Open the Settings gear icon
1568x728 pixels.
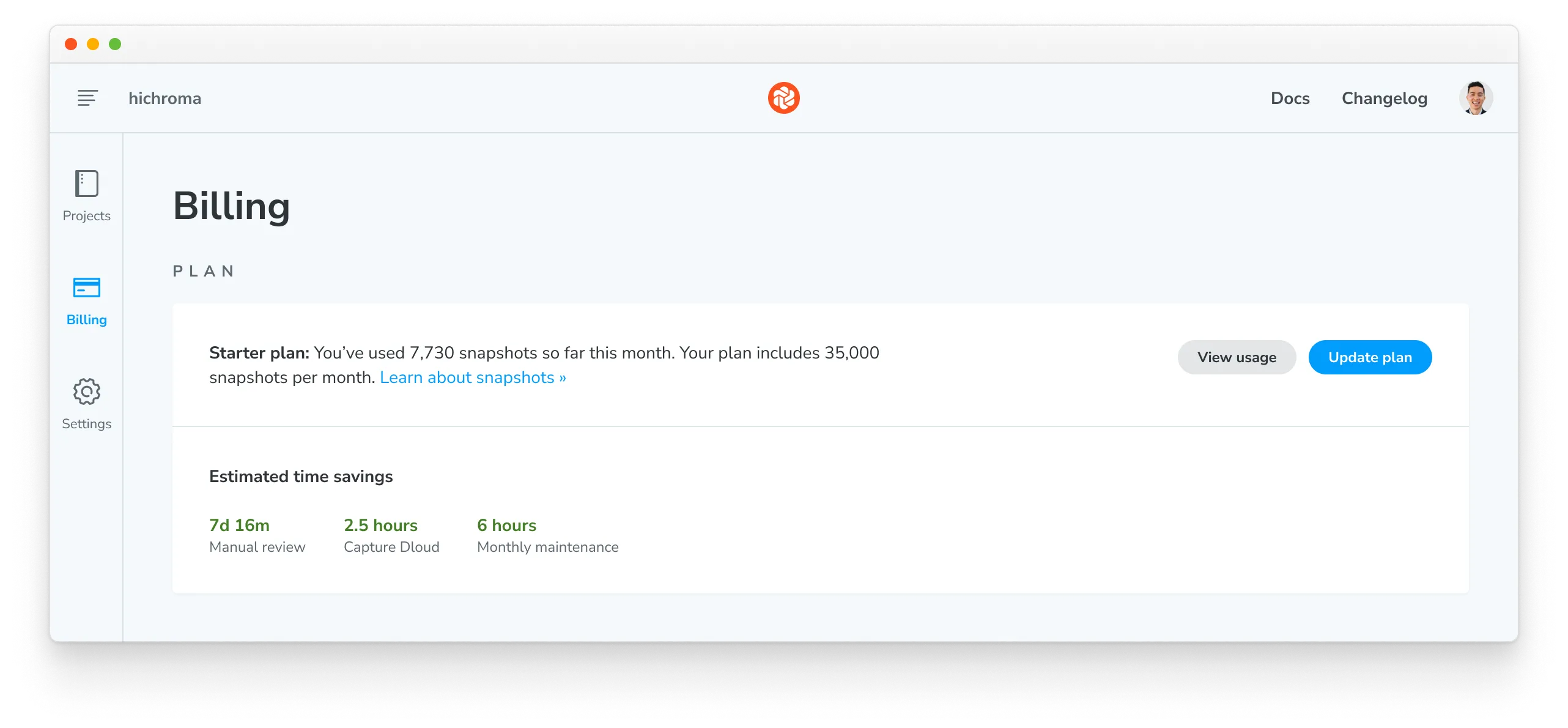coord(87,392)
